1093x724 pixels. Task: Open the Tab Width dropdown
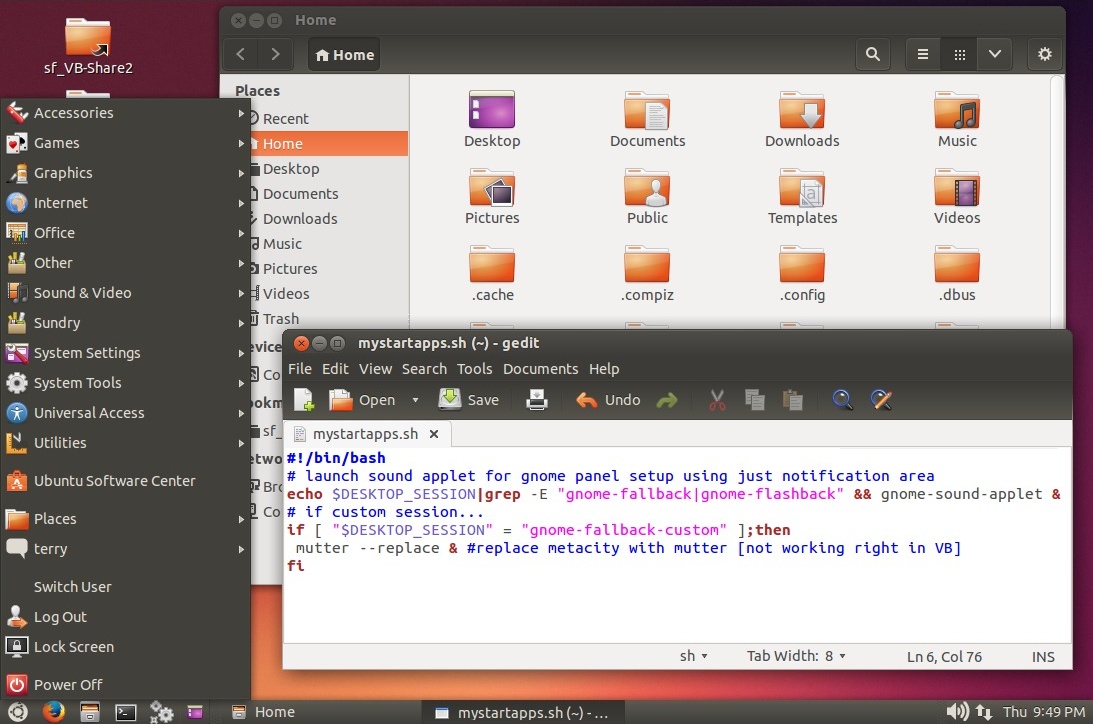click(x=796, y=656)
